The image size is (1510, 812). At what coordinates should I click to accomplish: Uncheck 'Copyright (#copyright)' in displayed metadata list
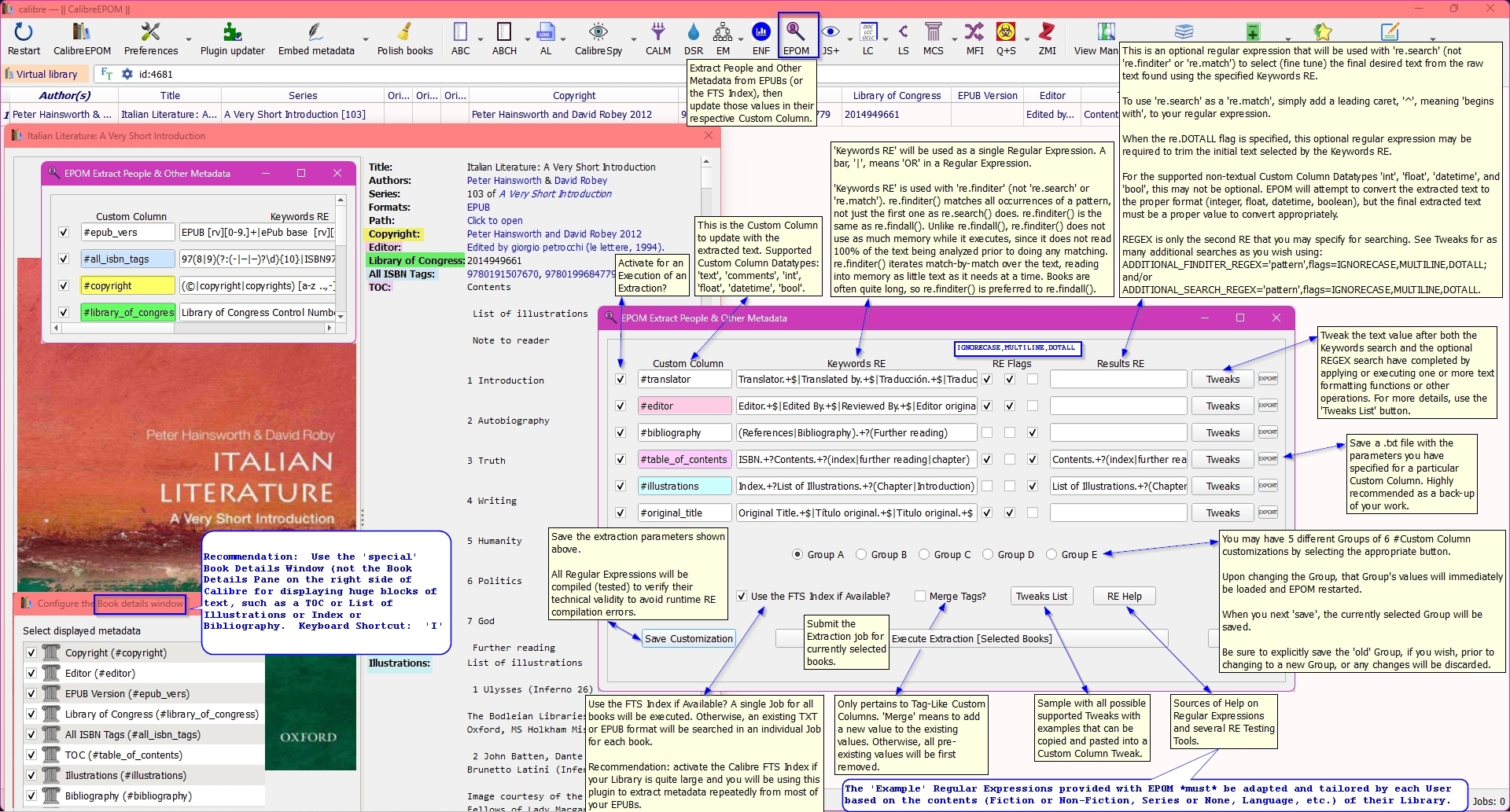(31, 652)
